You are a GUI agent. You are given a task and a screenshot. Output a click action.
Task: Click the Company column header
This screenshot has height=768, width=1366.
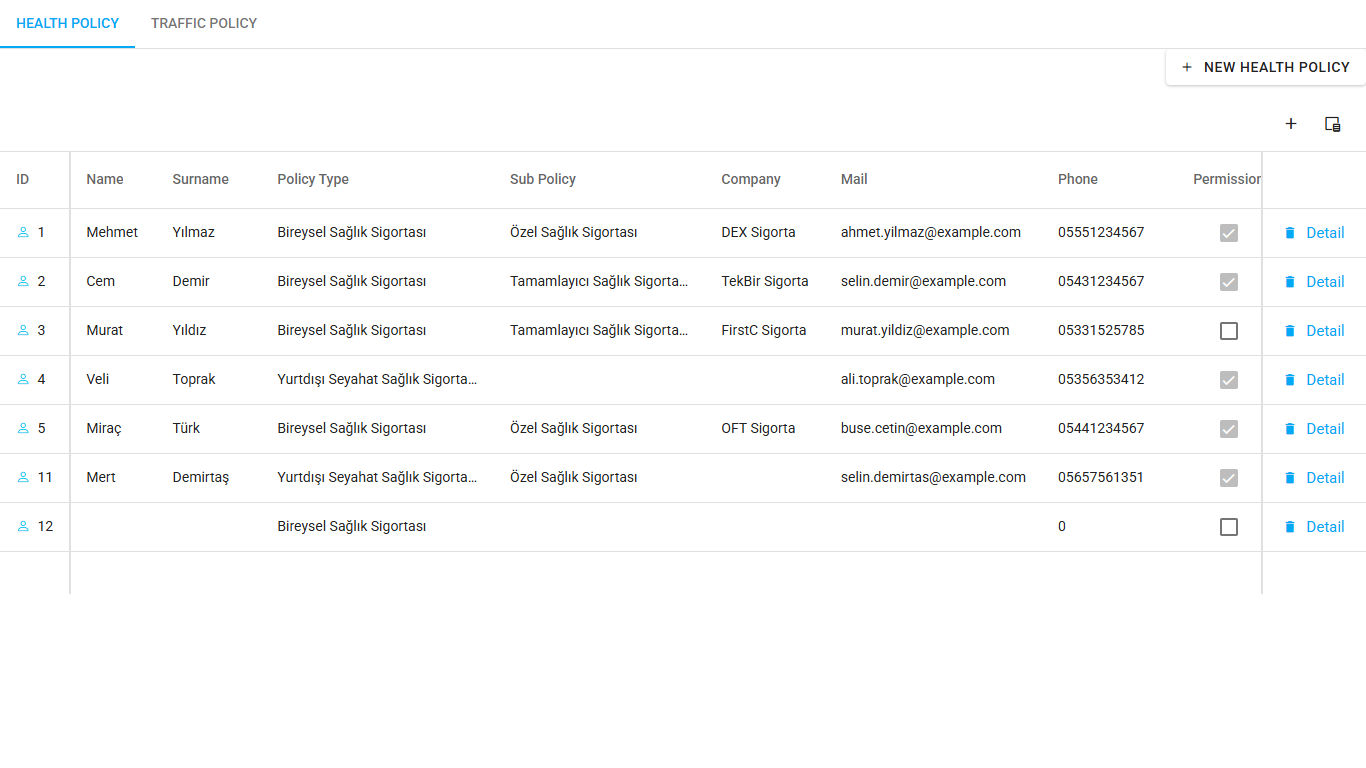pos(751,180)
